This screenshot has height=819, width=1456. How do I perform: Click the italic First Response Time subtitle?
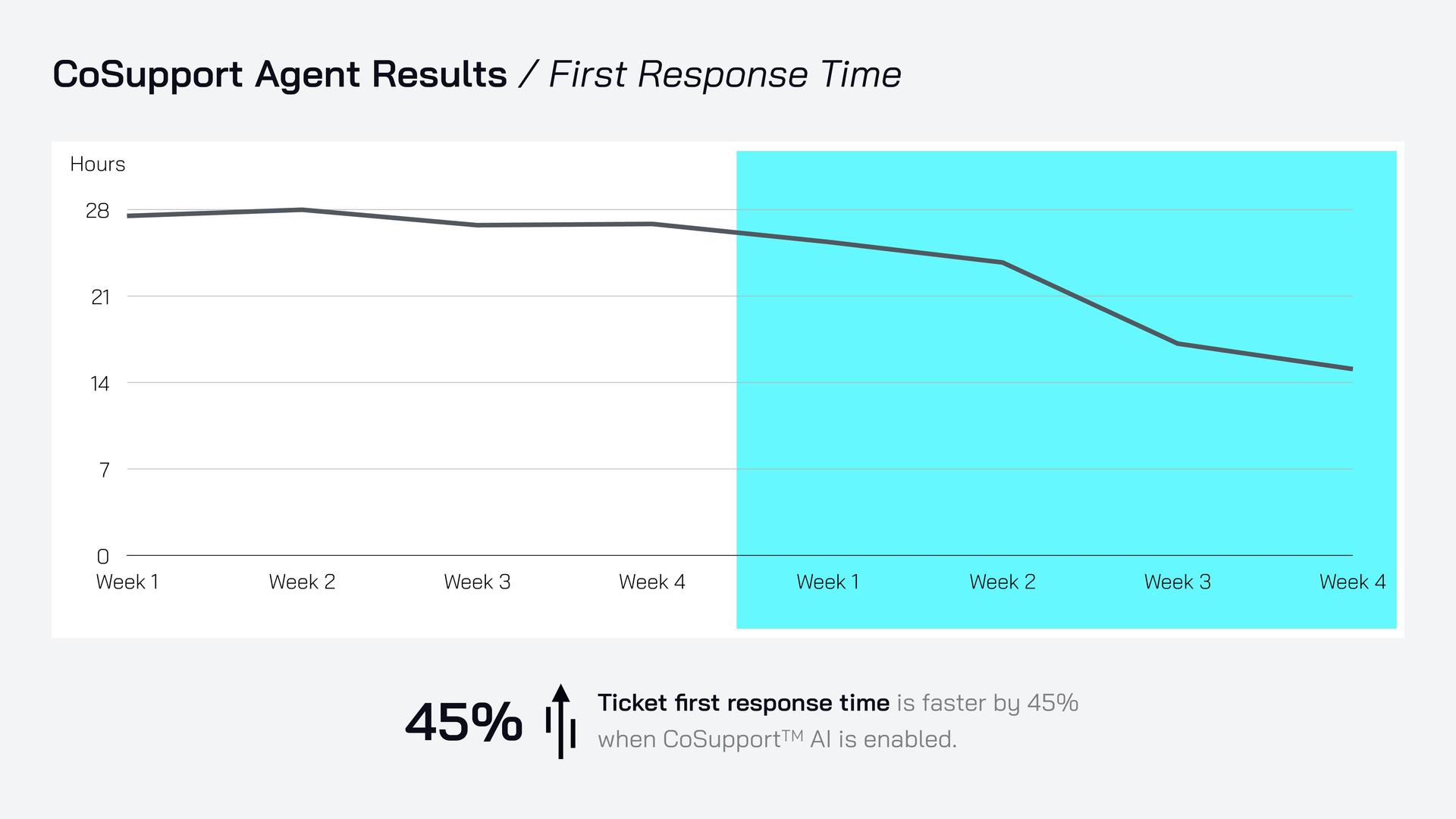pyautogui.click(x=724, y=74)
